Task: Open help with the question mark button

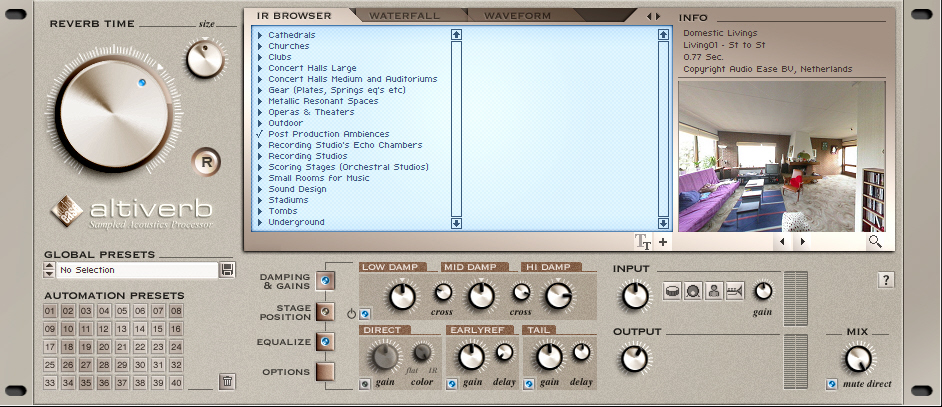Action: coord(886,280)
